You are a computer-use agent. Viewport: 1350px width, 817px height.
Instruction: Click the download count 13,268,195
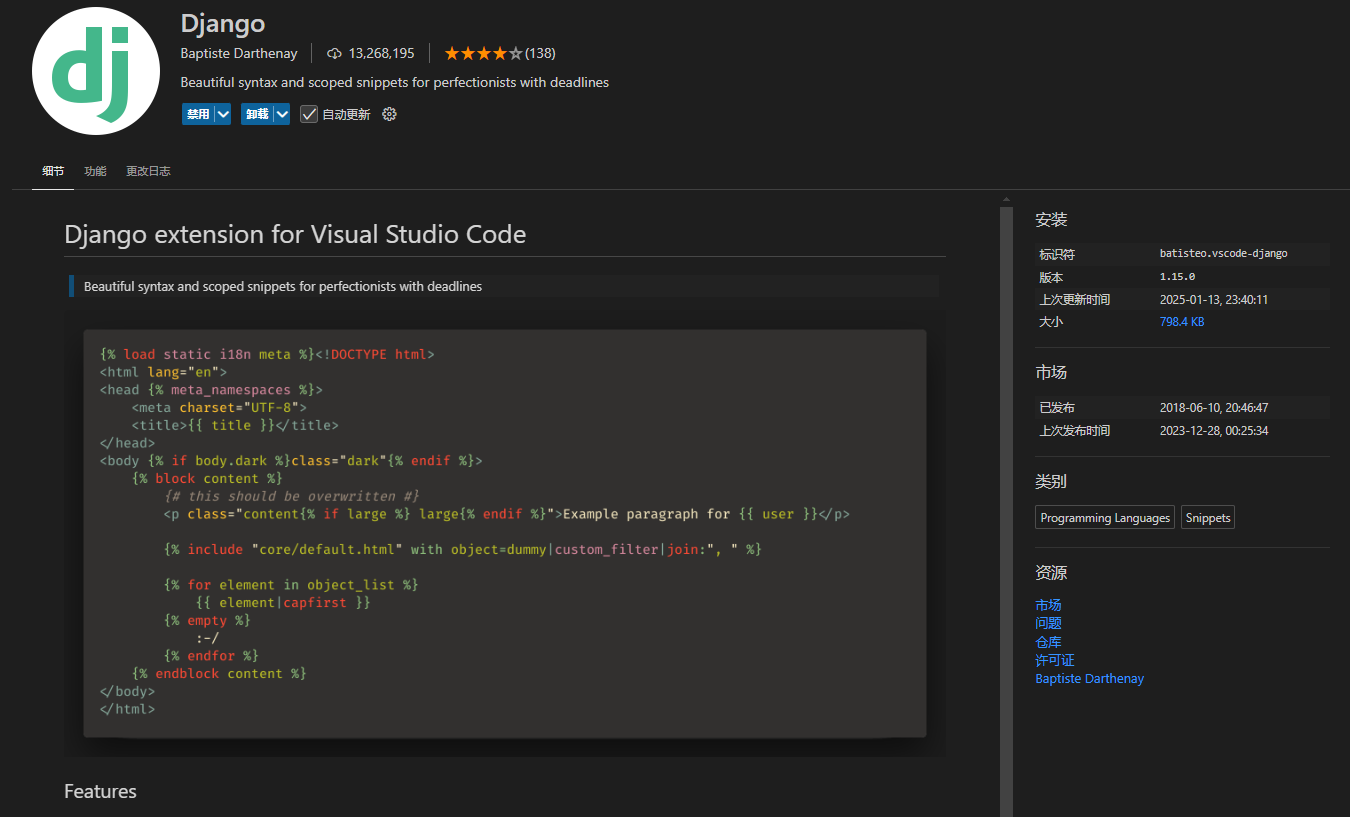point(381,53)
